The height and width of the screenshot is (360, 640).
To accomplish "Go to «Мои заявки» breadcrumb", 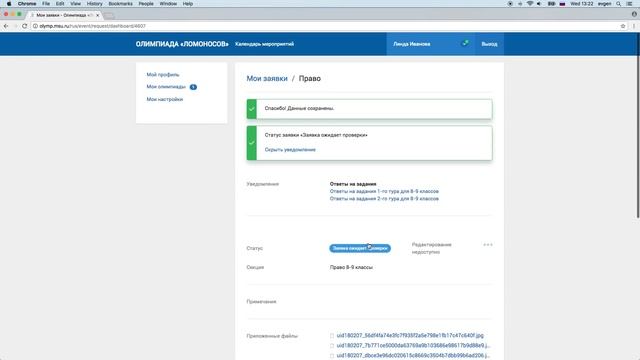I will click(x=267, y=78).
